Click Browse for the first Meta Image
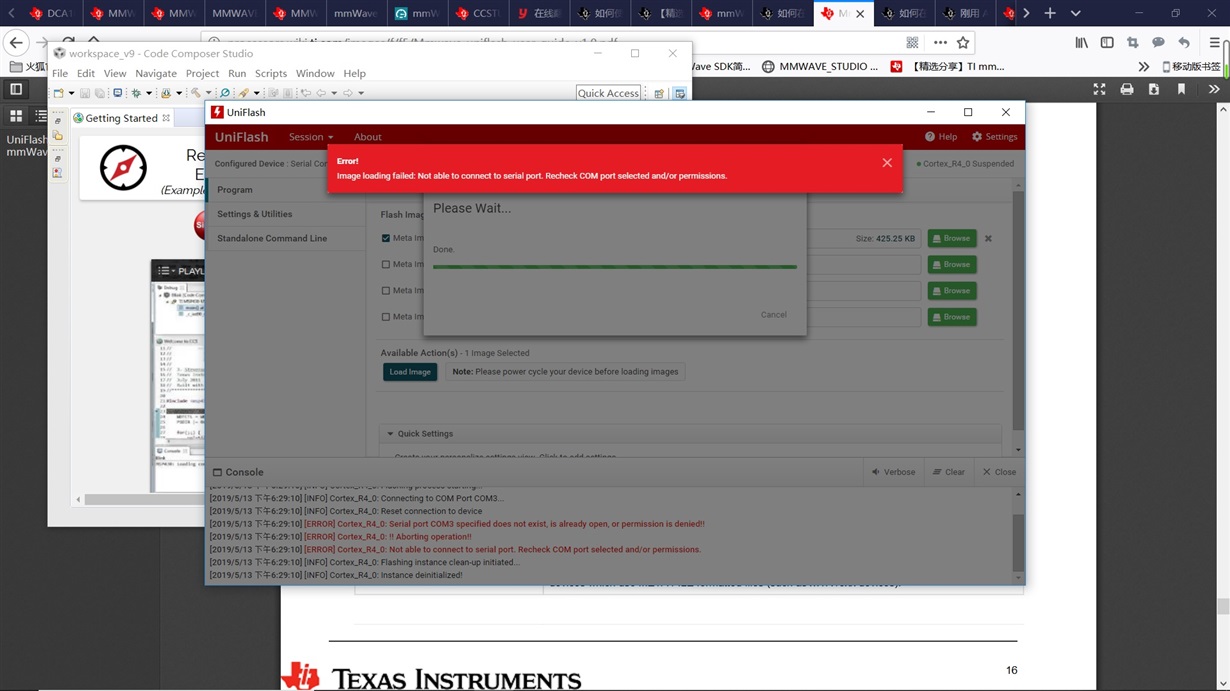Image resolution: width=1230 pixels, height=691 pixels. pyautogui.click(x=952, y=239)
